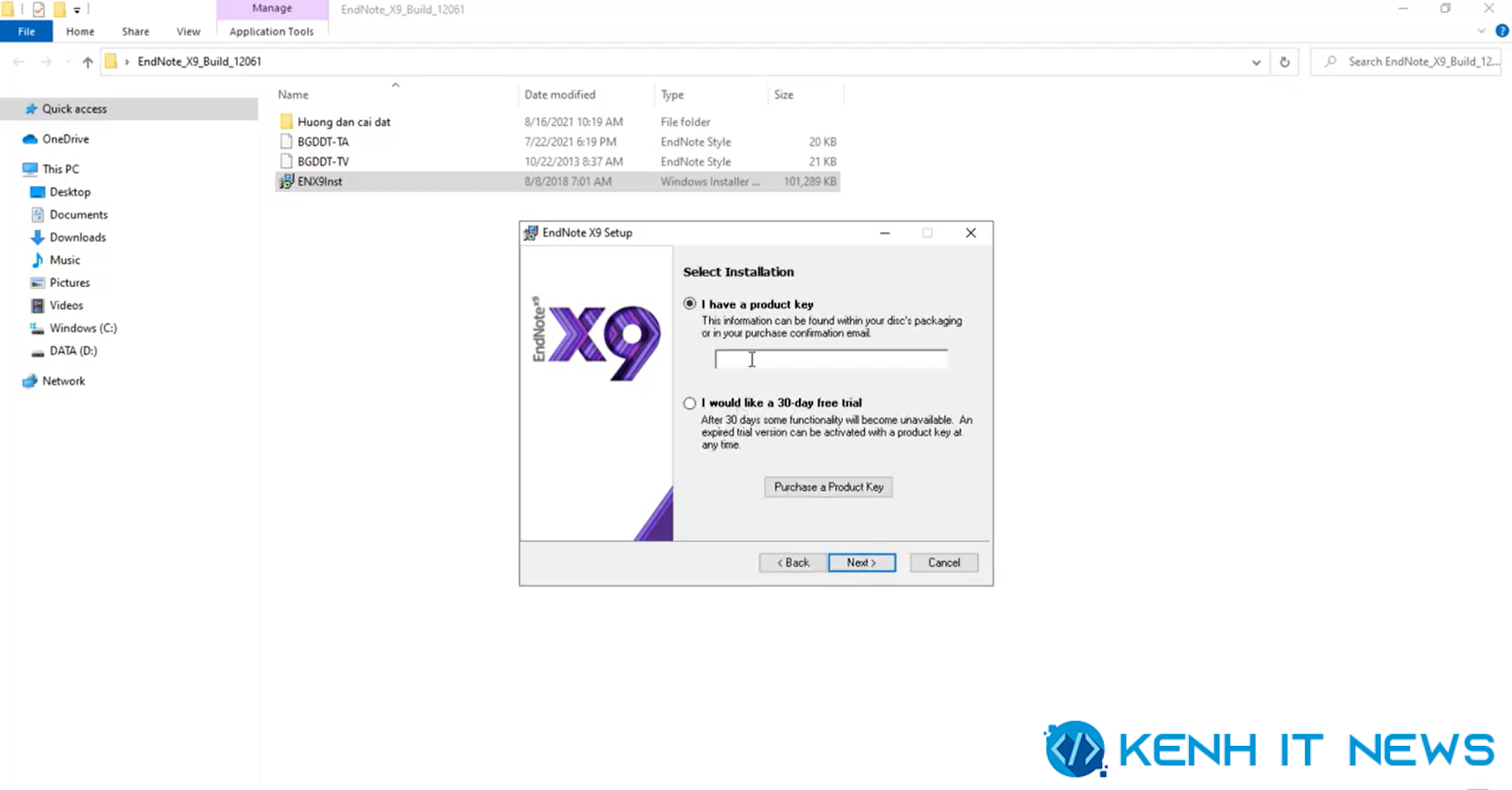Expand the ribbon with chevron
Image resolution: width=1512 pixels, height=790 pixels.
click(1481, 32)
